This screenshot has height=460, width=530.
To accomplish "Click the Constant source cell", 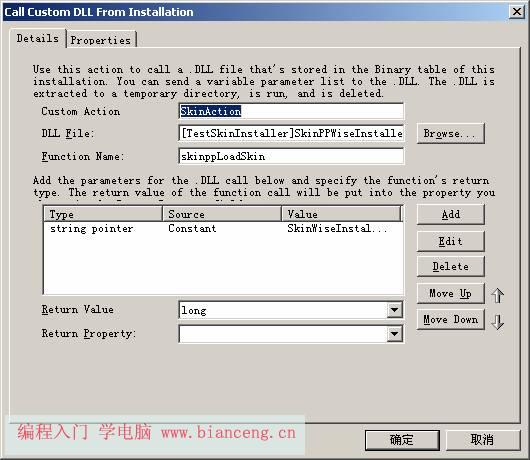I will pos(192,229).
